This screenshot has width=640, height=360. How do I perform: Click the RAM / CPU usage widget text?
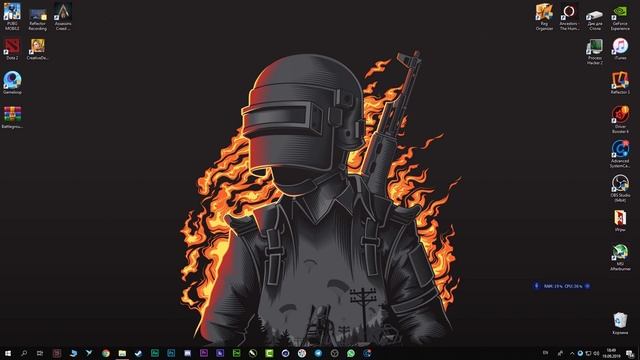562,286
